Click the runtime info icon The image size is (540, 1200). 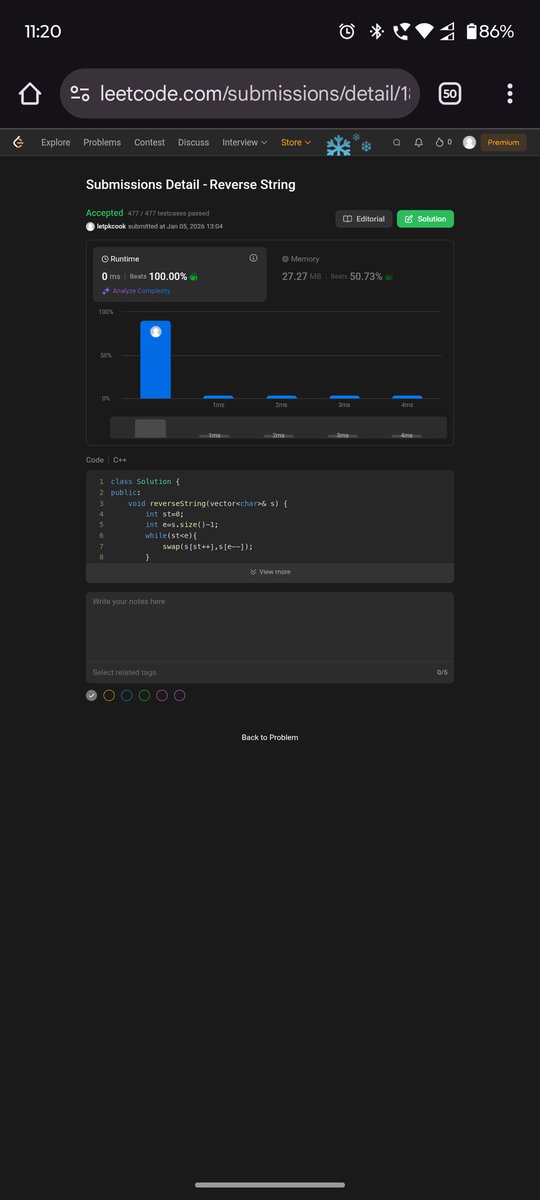point(253,258)
